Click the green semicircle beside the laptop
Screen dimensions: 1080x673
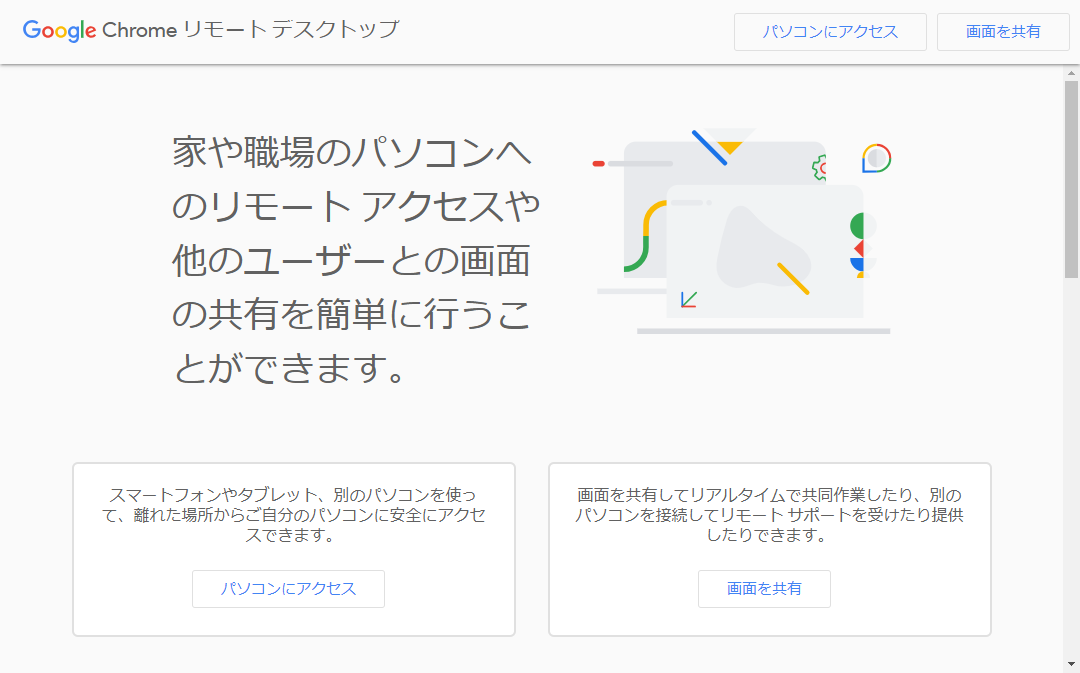coord(857,225)
